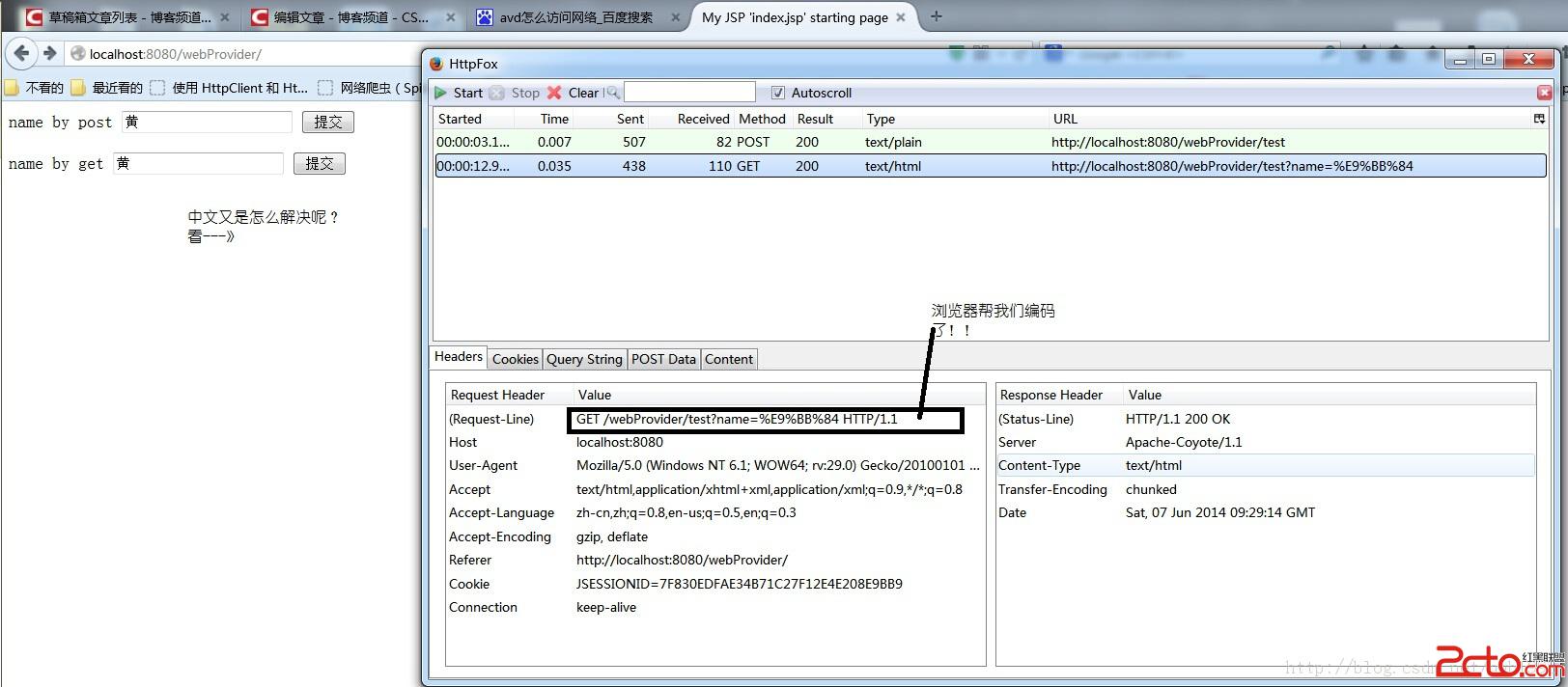The height and width of the screenshot is (687, 1568).
Task: Open a new browser tab with plus icon
Action: [x=936, y=16]
